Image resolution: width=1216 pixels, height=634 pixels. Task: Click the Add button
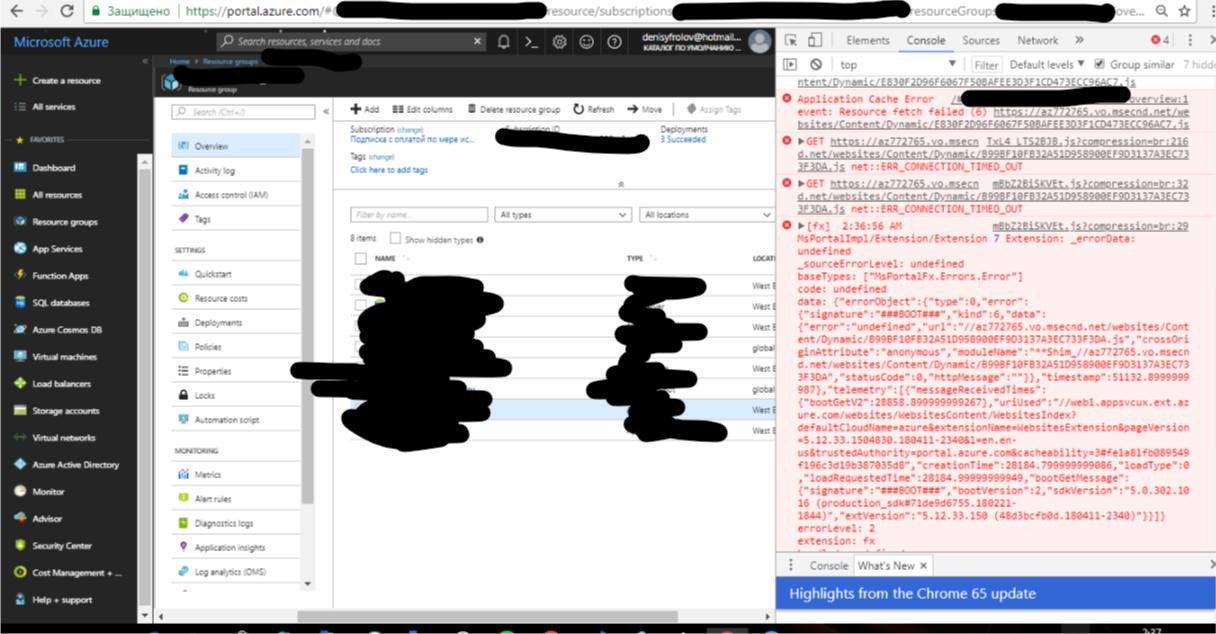tap(365, 110)
